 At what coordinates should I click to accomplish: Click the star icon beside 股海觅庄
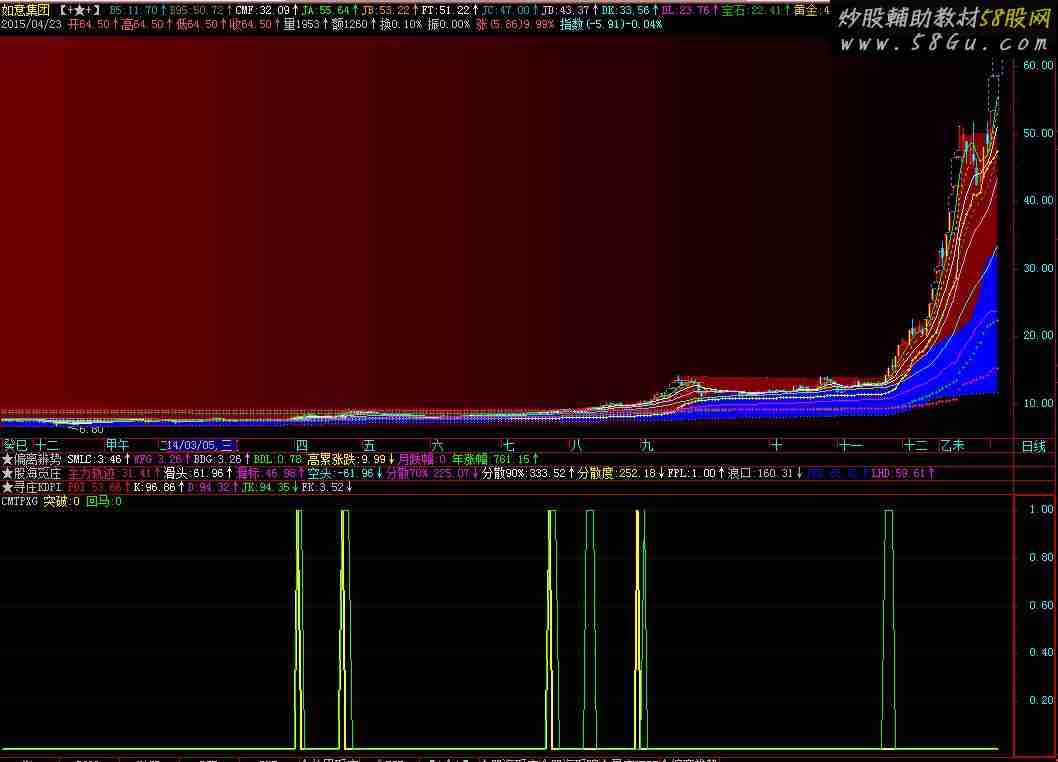click(7, 473)
